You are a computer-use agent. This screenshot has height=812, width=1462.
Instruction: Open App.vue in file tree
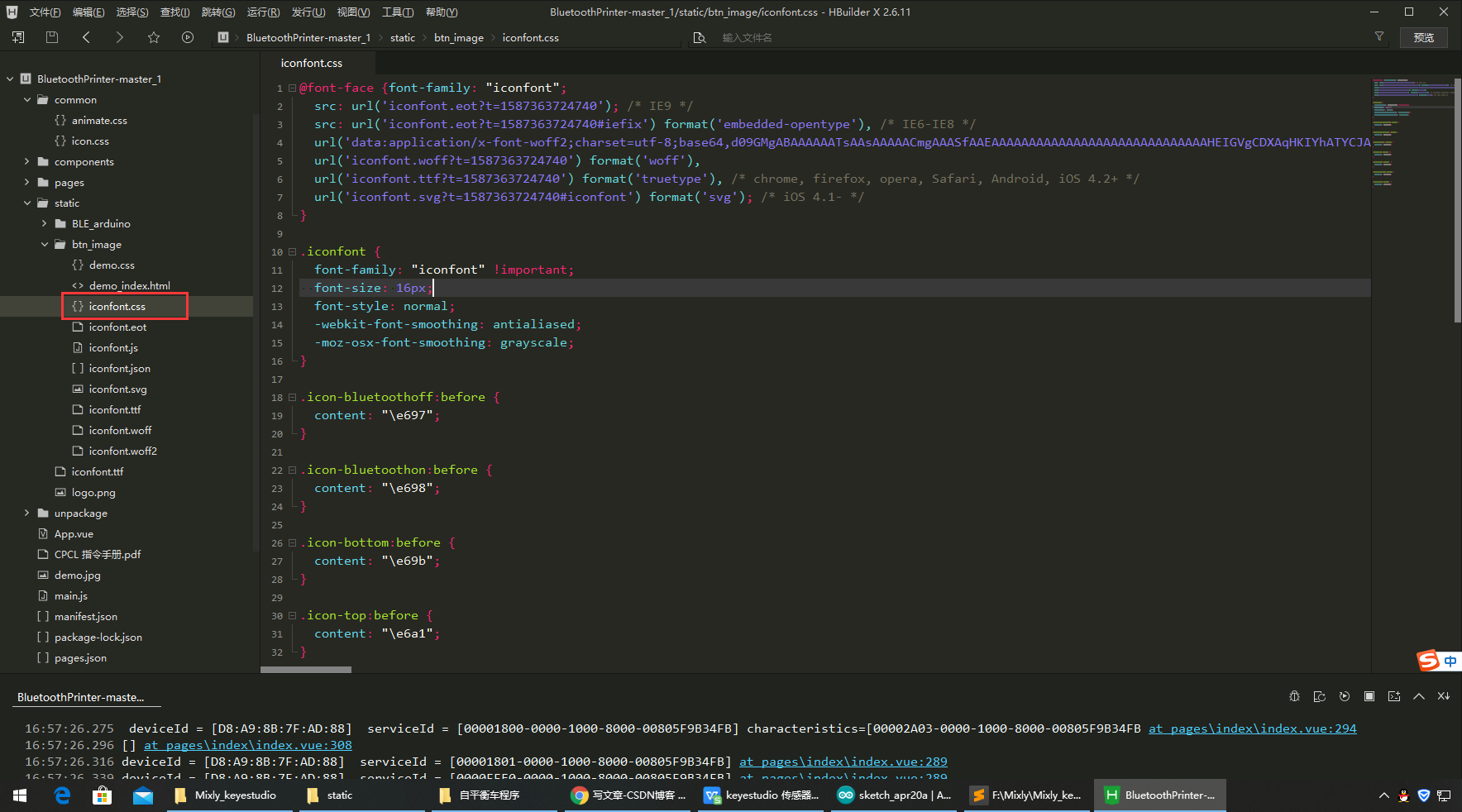tap(74, 533)
